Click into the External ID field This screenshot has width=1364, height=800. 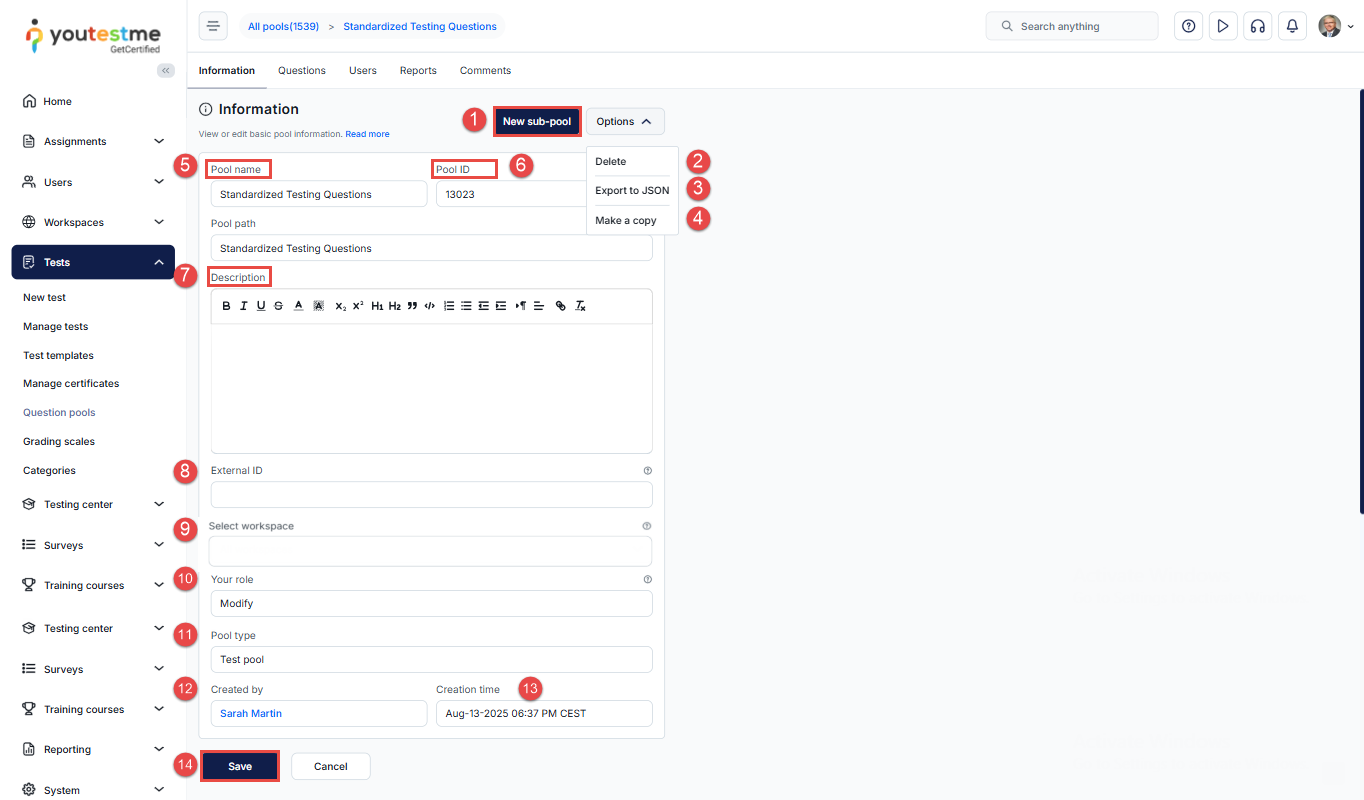tap(431, 495)
